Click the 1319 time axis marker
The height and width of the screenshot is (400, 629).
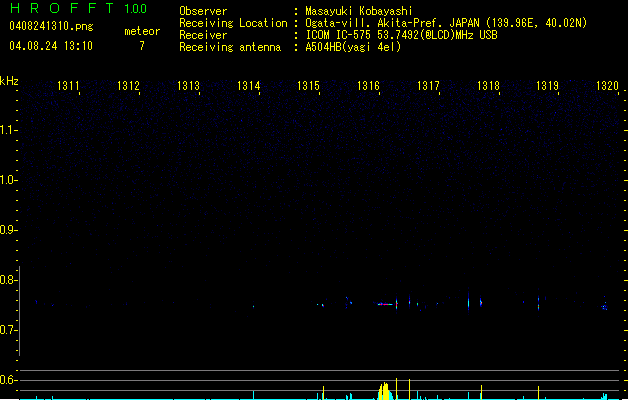pos(548,86)
